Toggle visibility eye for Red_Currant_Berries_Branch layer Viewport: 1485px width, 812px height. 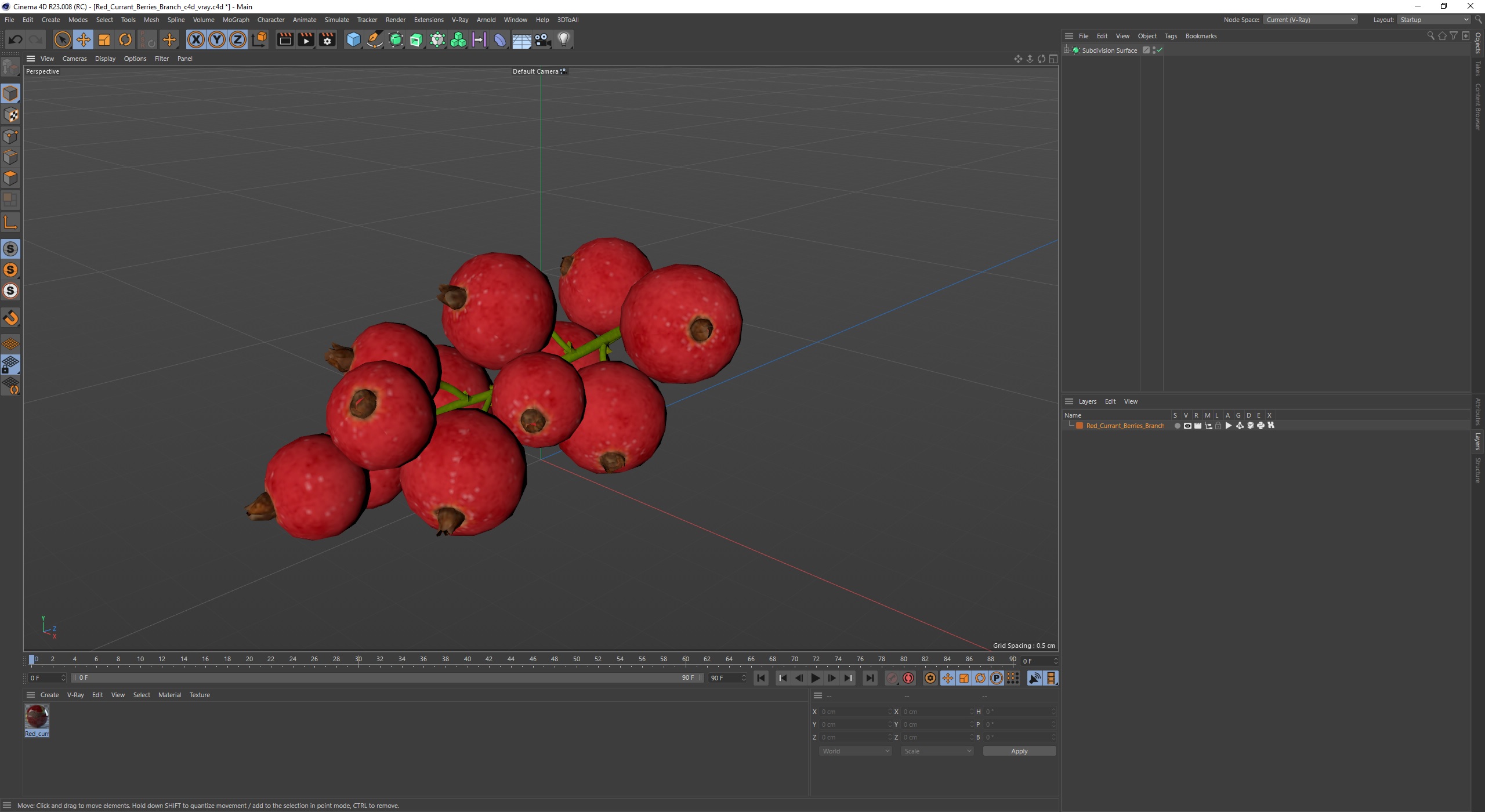[x=1187, y=426]
